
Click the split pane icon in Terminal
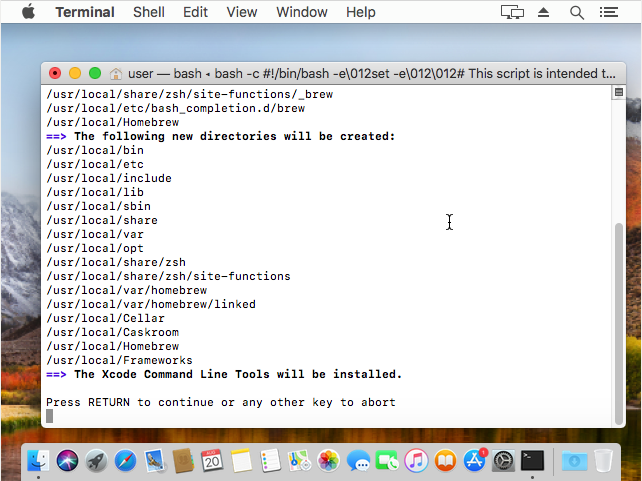pos(619,92)
